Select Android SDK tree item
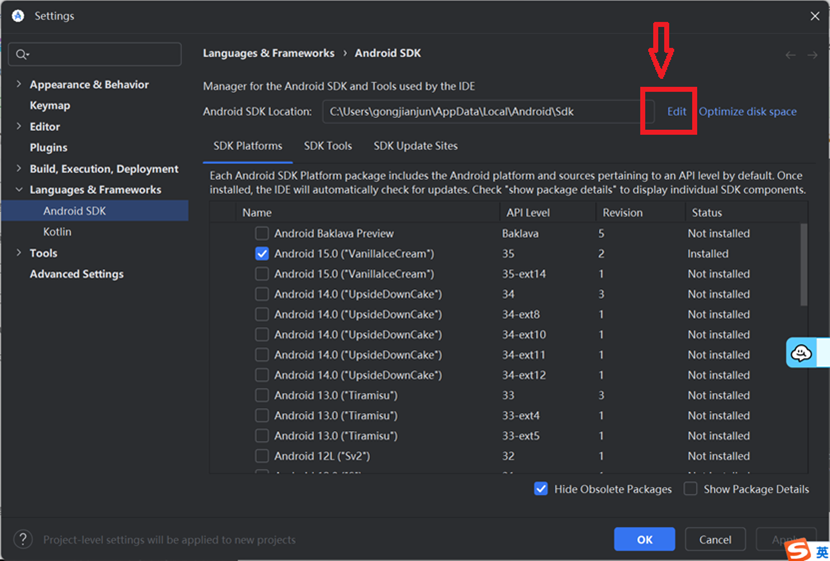 [95, 211]
